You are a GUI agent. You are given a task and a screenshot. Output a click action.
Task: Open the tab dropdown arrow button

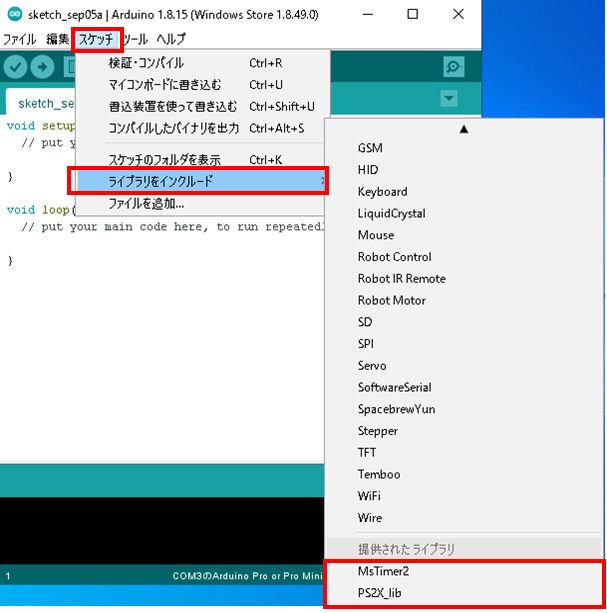click(449, 98)
